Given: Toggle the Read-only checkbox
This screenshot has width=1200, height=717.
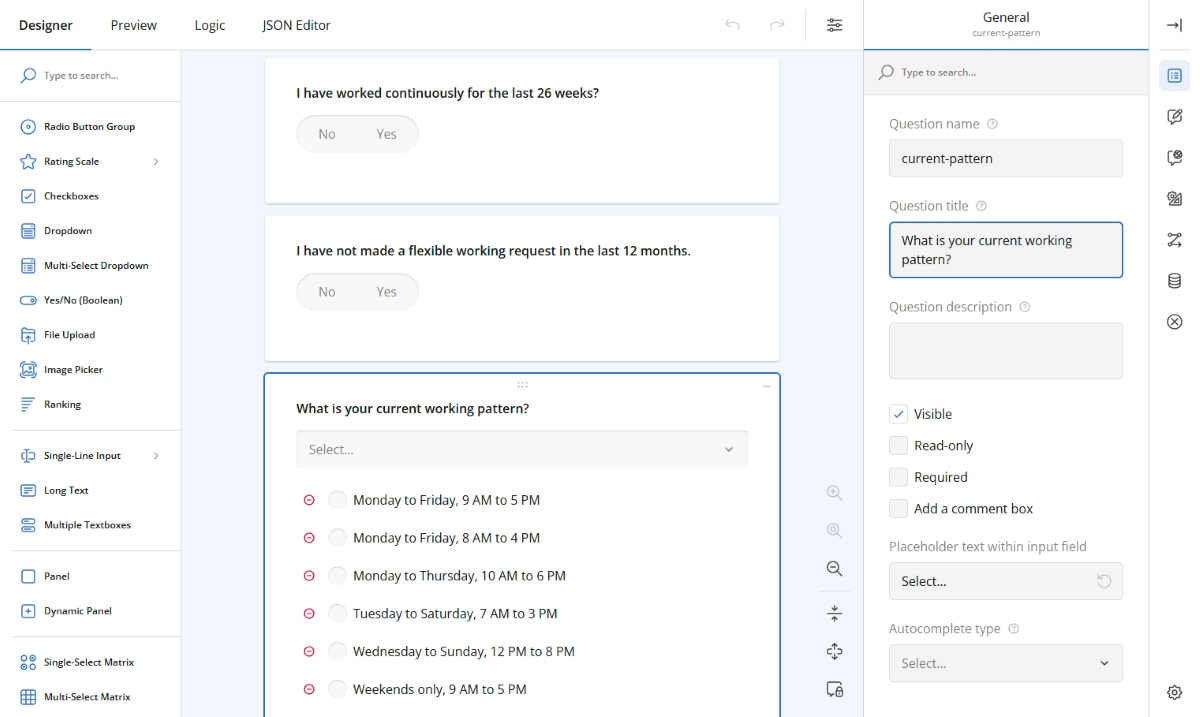Looking at the screenshot, I should (898, 446).
